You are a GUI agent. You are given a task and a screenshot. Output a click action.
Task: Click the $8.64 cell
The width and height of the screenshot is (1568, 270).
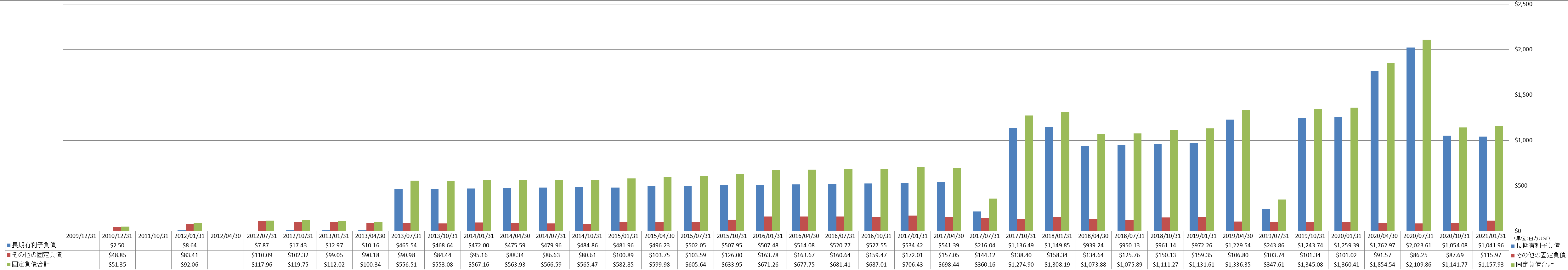(190, 245)
